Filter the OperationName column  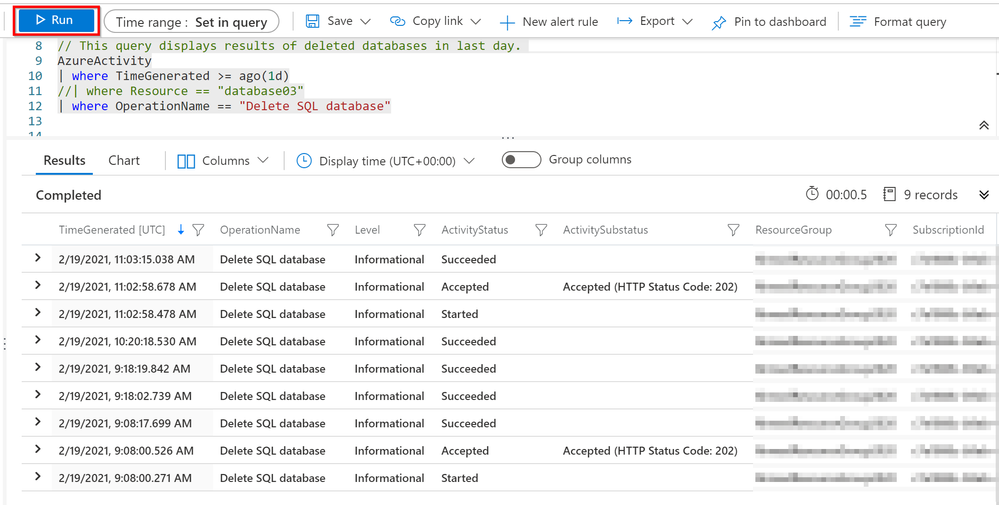pyautogui.click(x=333, y=230)
